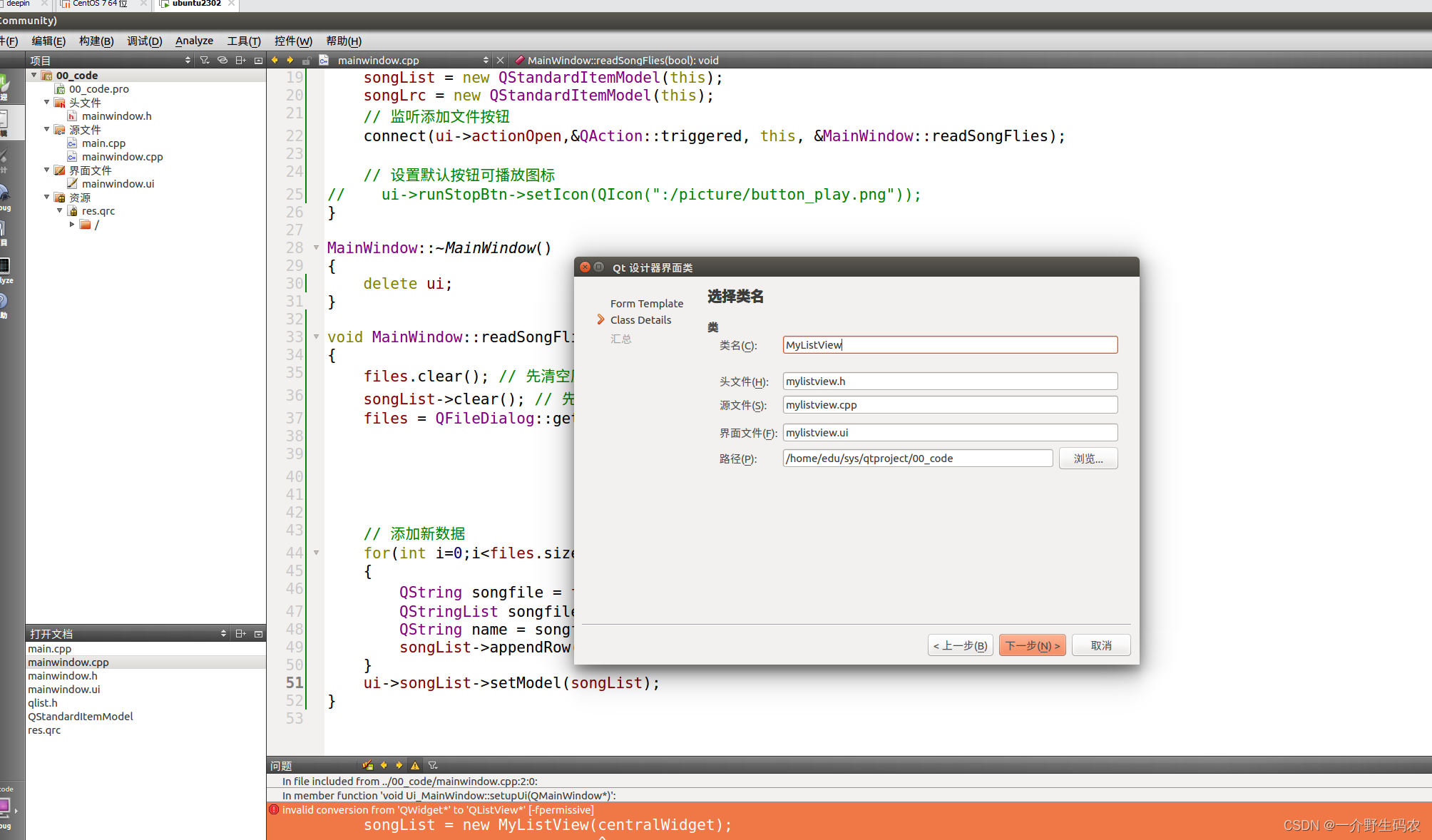Click the 下一步(N) next button
This screenshot has width=1432, height=840.
(x=1032, y=645)
